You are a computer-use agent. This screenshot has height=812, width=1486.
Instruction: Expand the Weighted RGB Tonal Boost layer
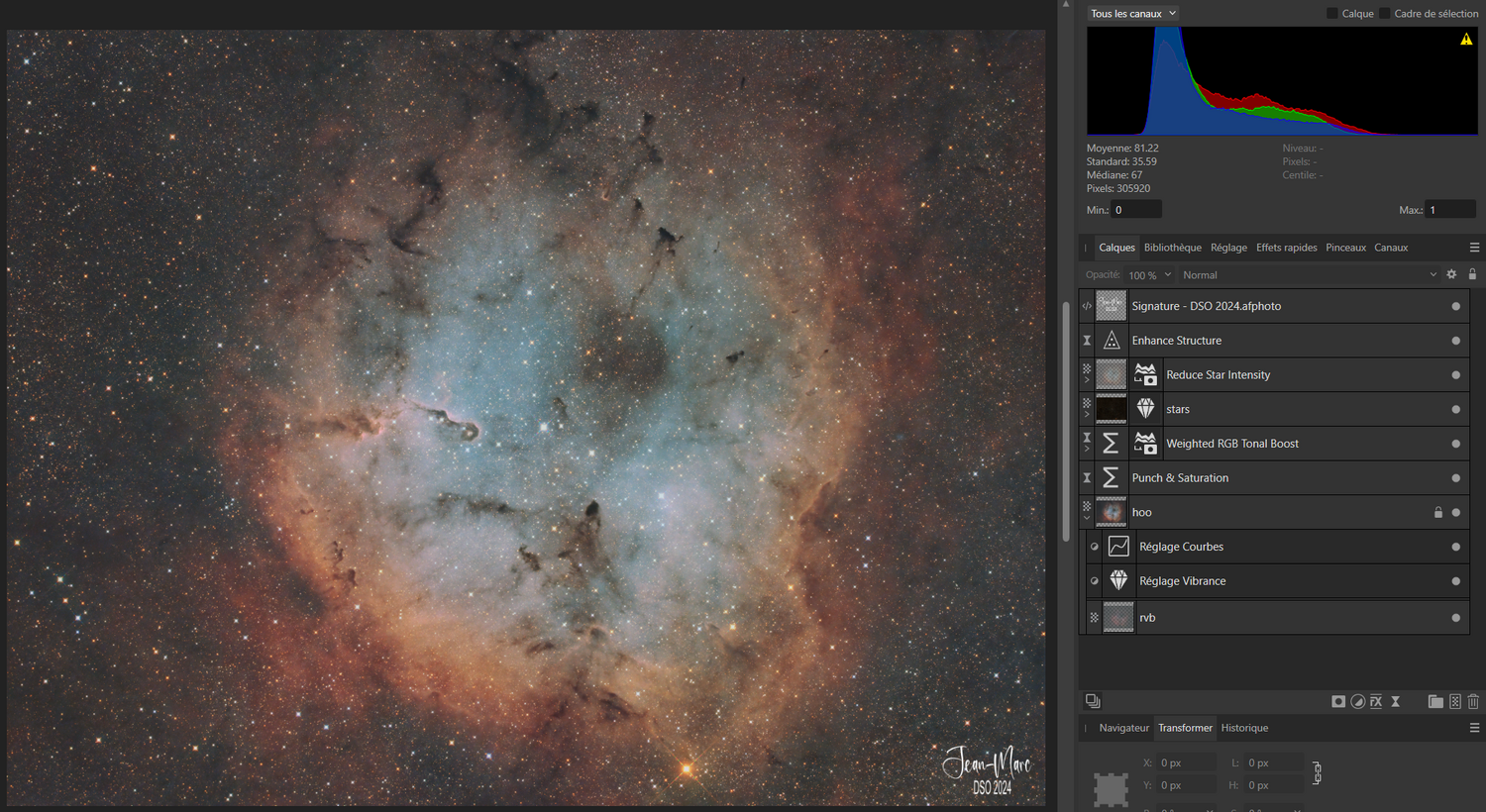pos(1087,450)
